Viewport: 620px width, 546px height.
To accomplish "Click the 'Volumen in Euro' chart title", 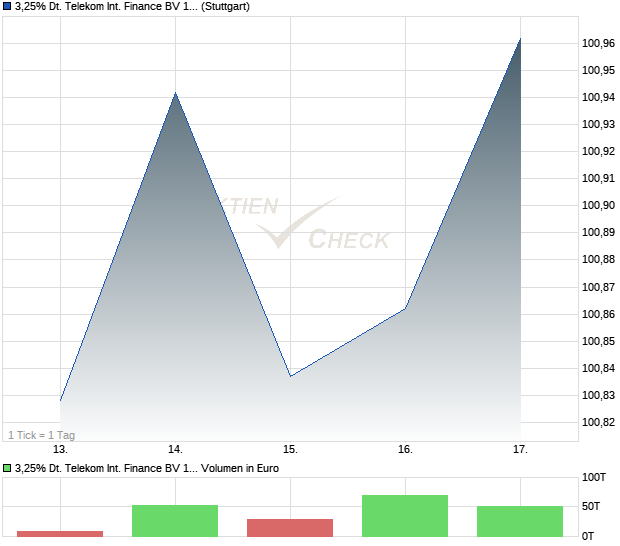I will (147, 468).
